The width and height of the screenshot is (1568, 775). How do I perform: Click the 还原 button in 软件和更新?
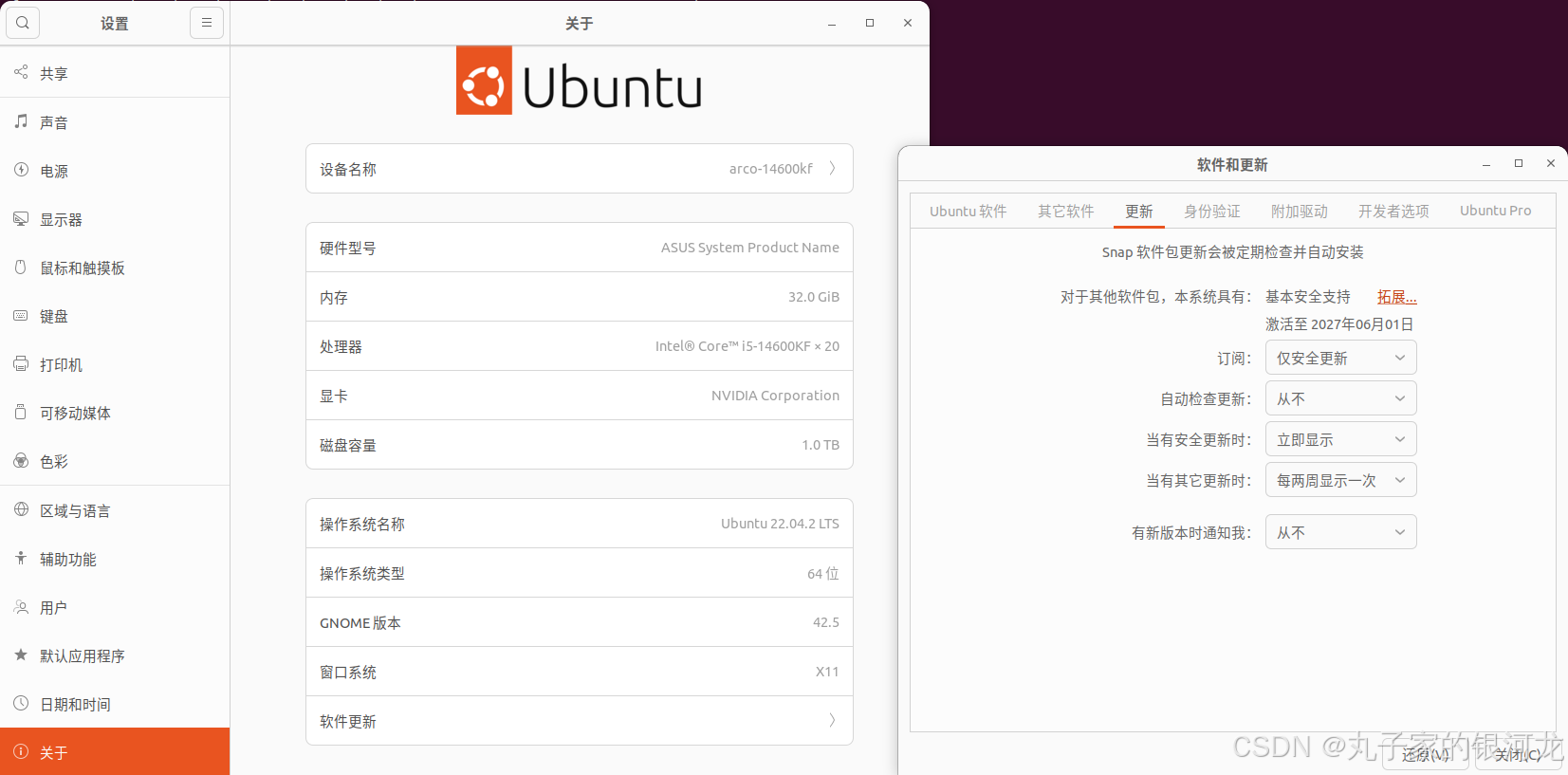pyautogui.click(x=1426, y=754)
